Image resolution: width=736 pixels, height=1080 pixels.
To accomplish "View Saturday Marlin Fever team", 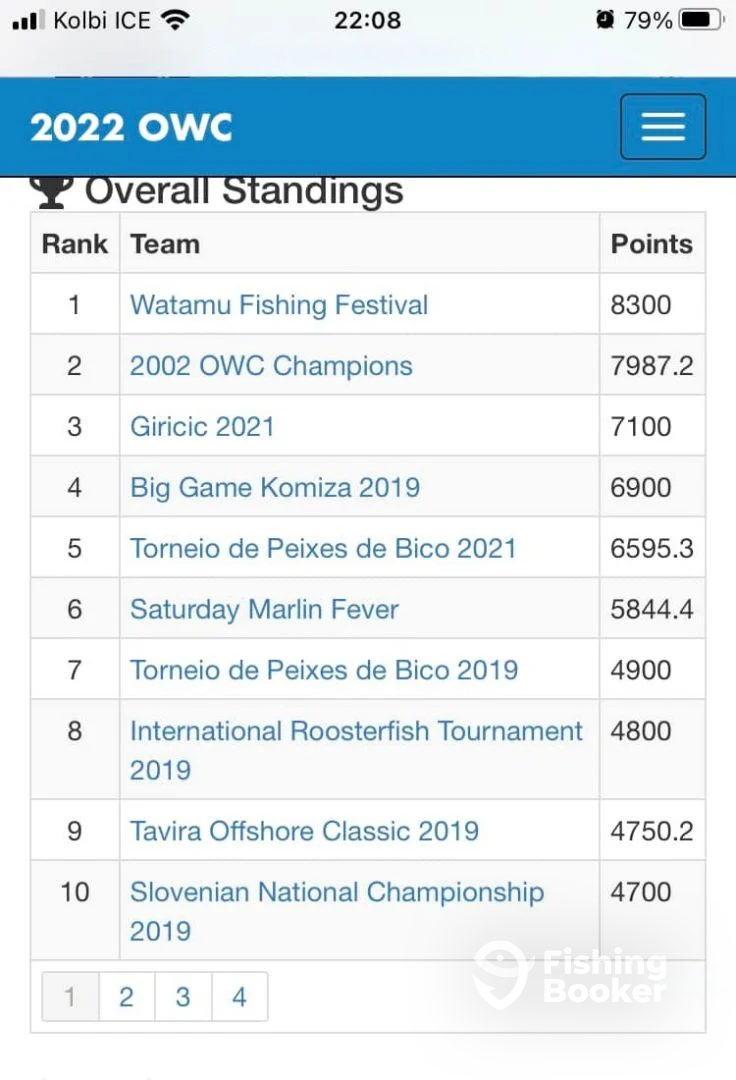I will coord(264,609).
